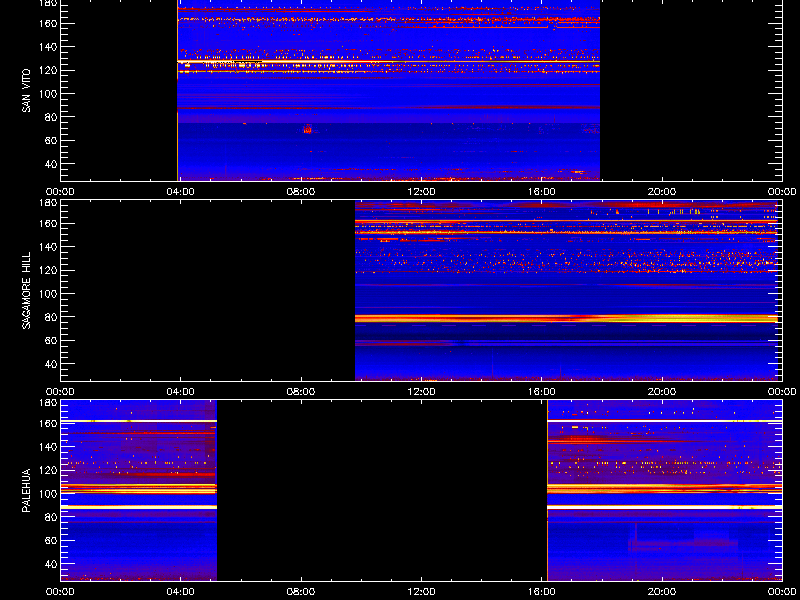Click the 16:00 time label under the Sagamore Hill panel
Viewport: 800px width, 600px height.
pos(542,392)
